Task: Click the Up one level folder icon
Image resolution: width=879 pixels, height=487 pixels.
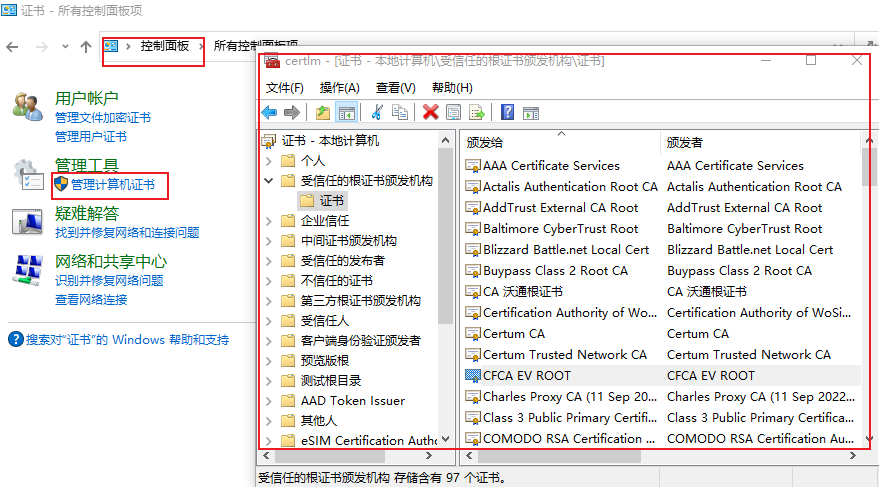Action: tap(322, 113)
